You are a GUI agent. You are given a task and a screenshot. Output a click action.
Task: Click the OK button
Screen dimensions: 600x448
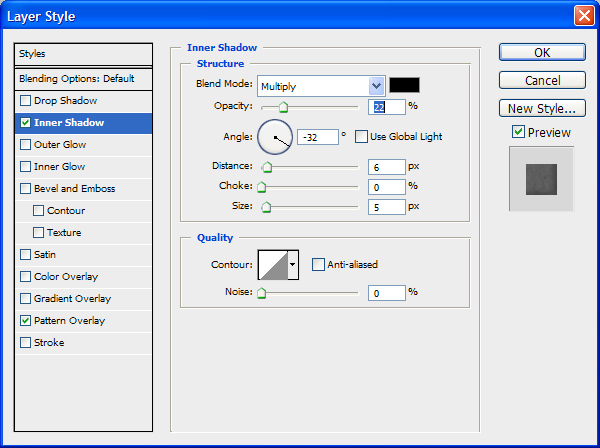click(x=541, y=52)
